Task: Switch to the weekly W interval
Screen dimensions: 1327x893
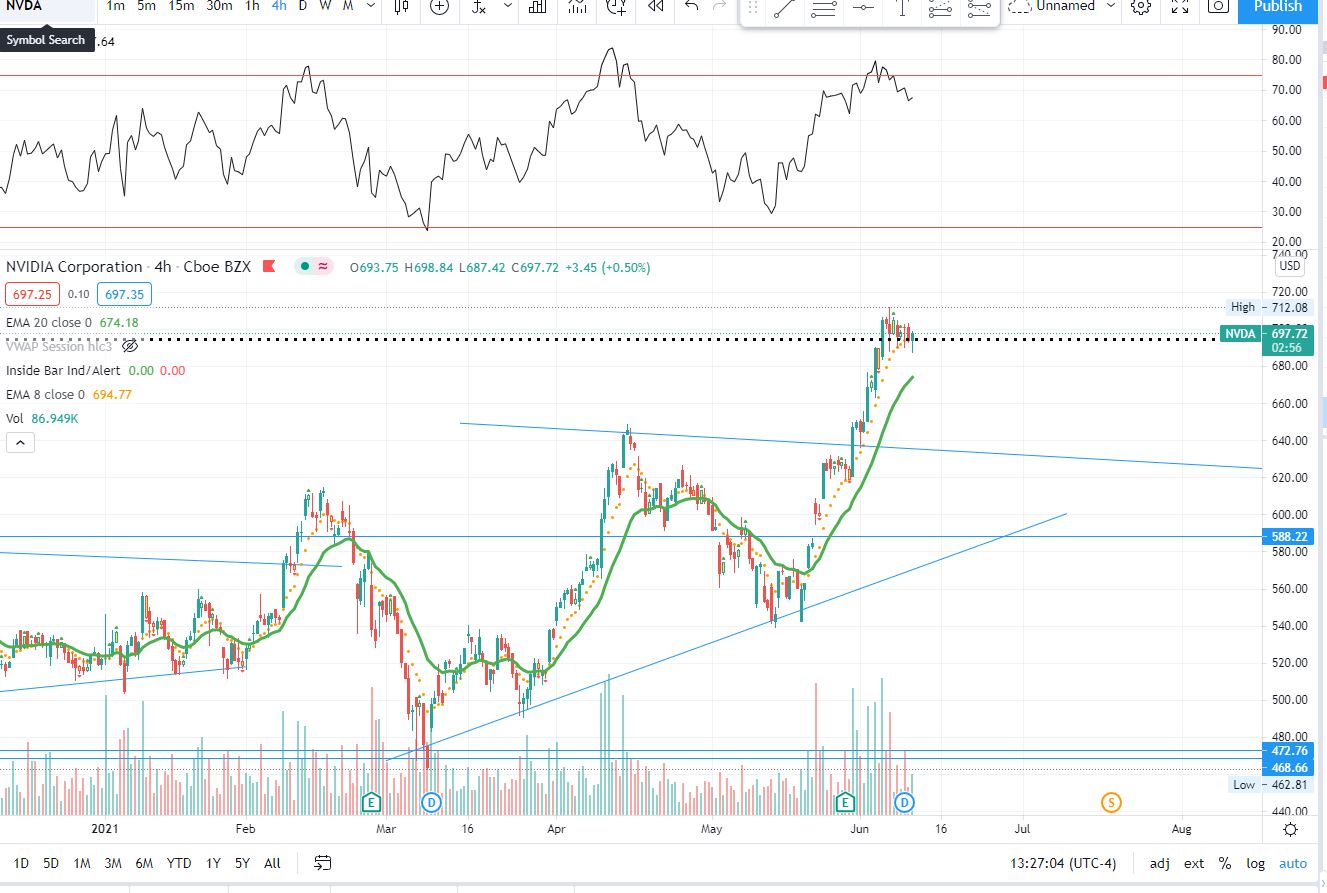Action: tap(325, 6)
